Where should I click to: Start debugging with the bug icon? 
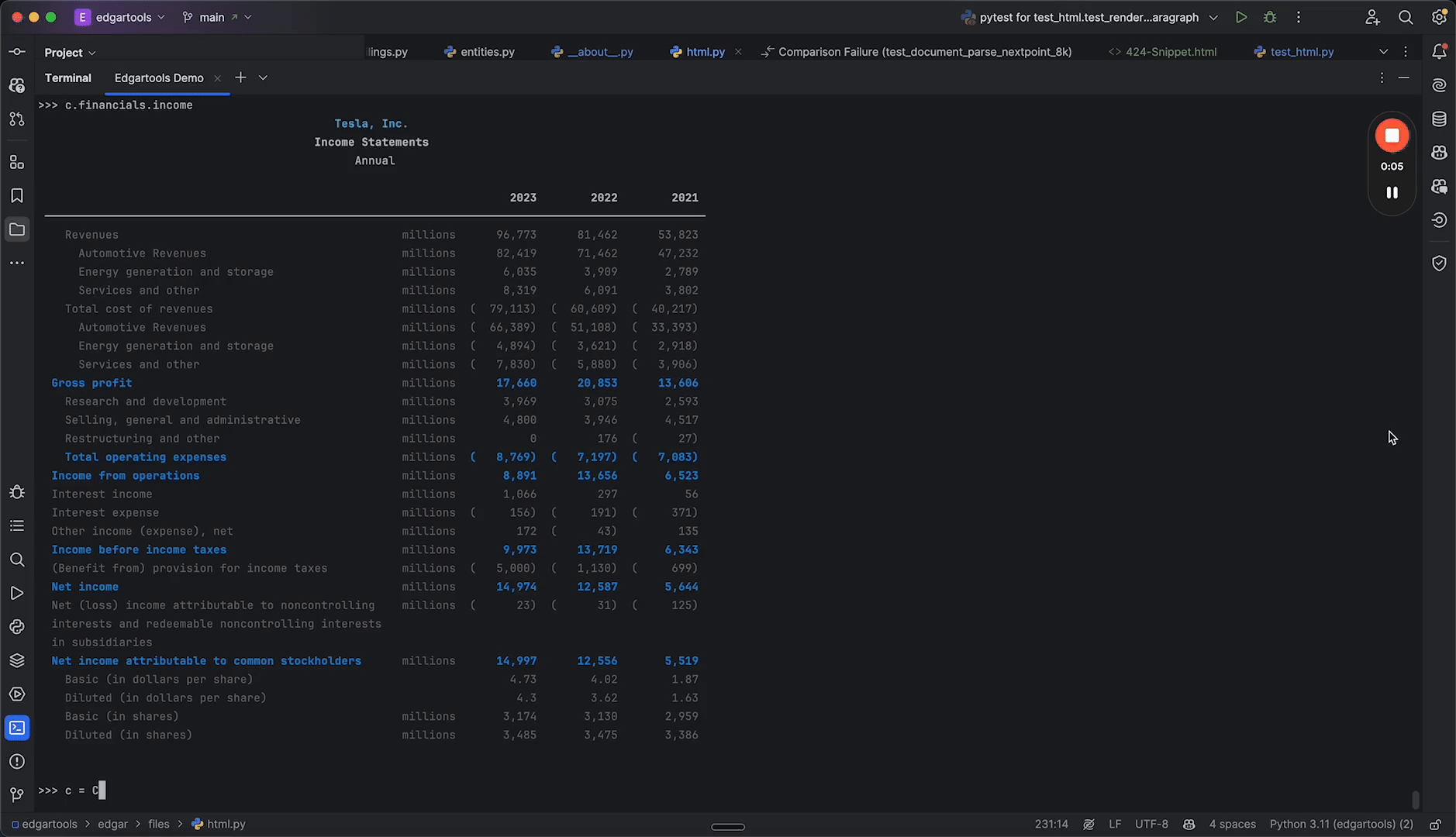point(1269,17)
